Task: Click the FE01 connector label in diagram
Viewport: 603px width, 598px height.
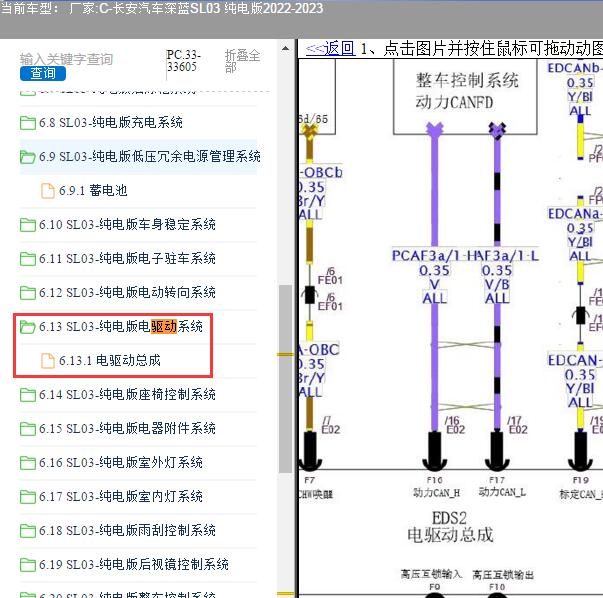Action: 330,280
